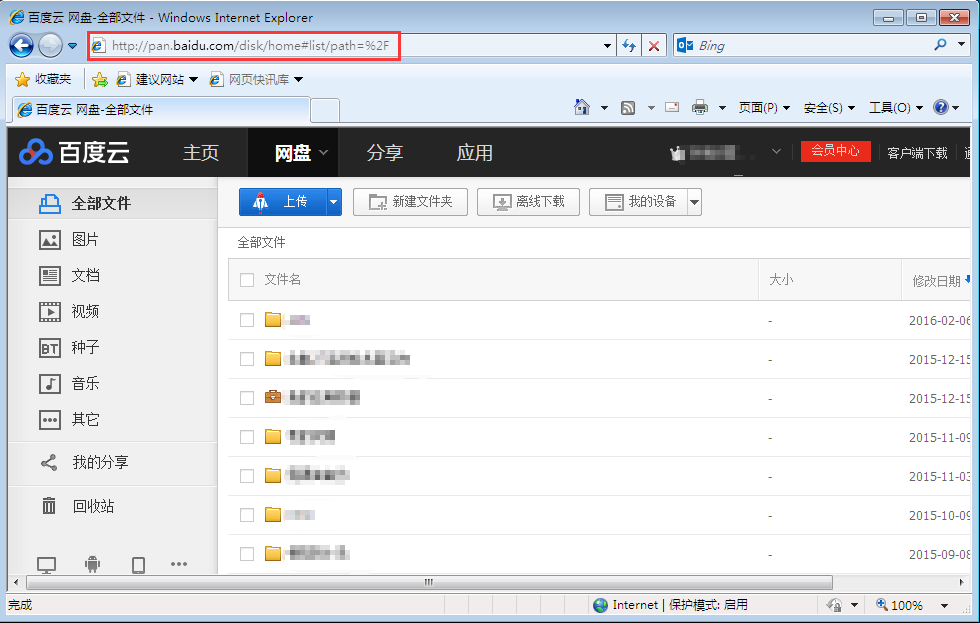Click the horizontal scrollbar thumb
This screenshot has width=980, height=623.
click(x=429, y=582)
